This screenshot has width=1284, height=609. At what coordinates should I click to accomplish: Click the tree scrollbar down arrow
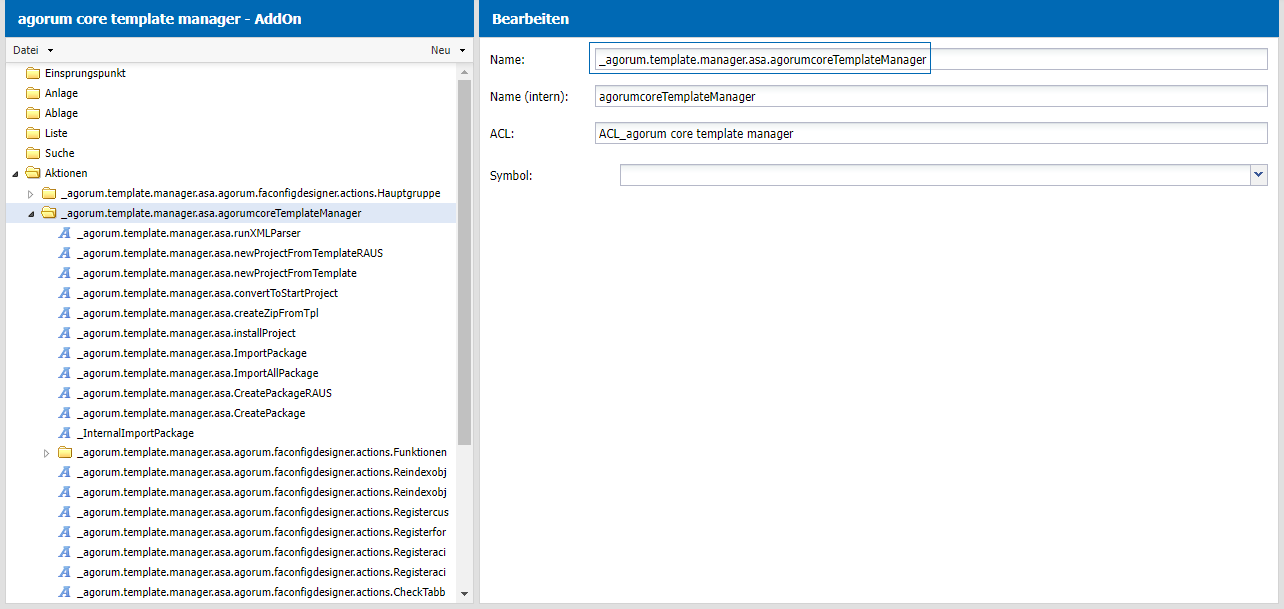click(464, 594)
